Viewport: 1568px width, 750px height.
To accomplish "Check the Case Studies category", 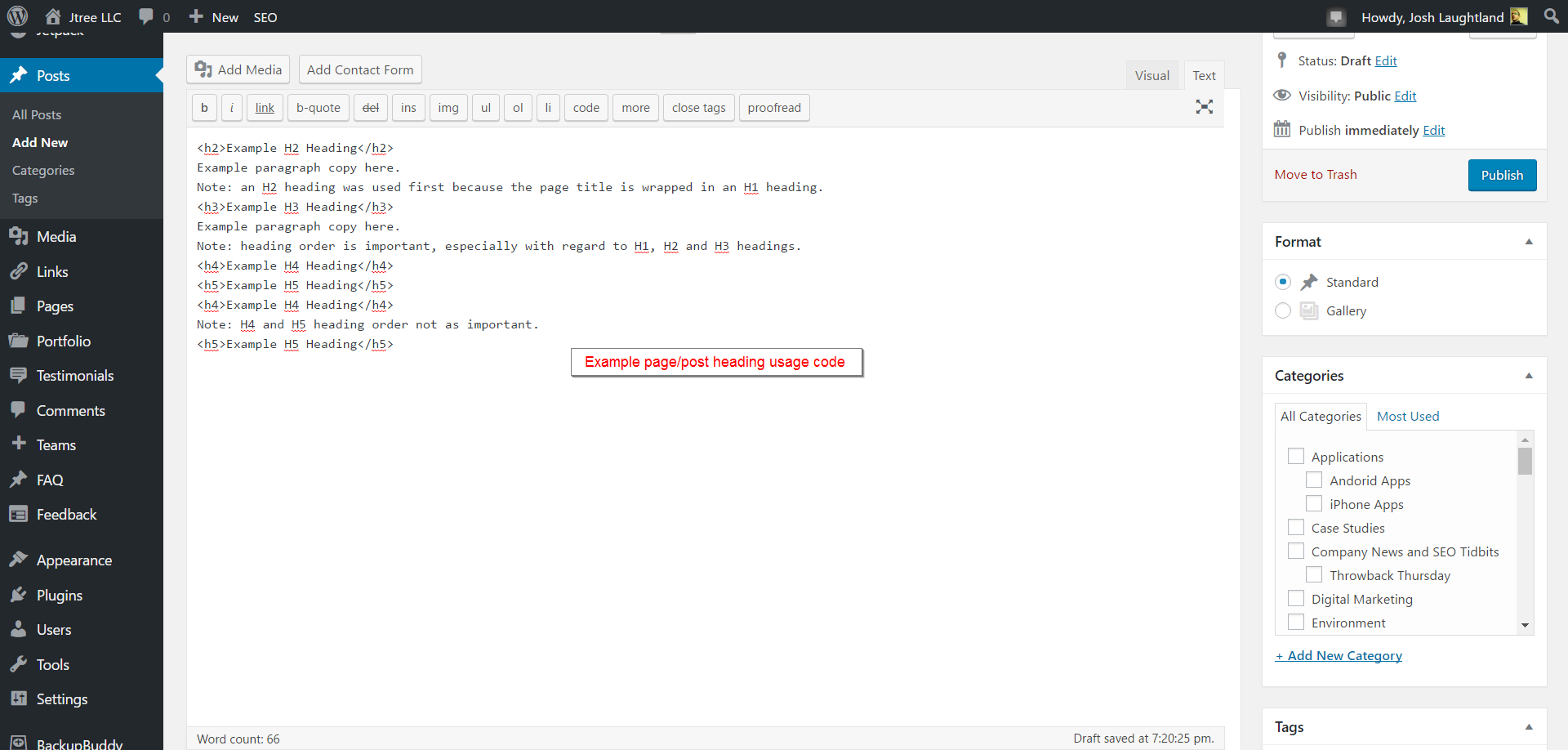I will (x=1296, y=528).
